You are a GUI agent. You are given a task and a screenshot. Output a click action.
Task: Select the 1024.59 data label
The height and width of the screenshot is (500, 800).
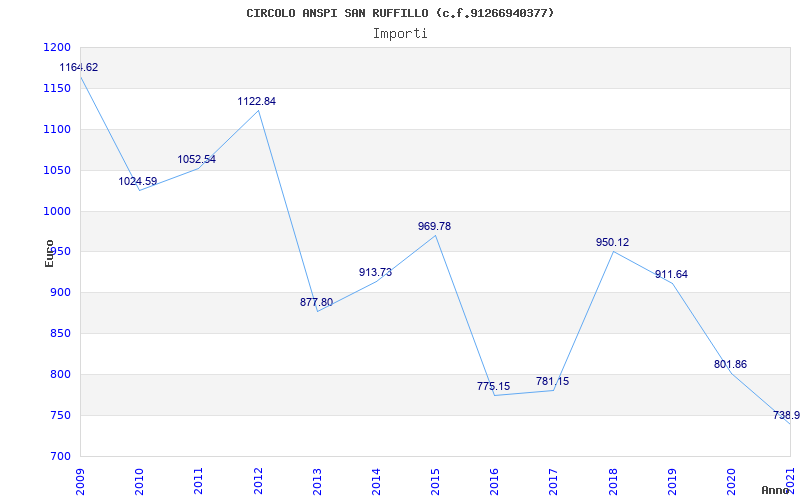pos(138,181)
